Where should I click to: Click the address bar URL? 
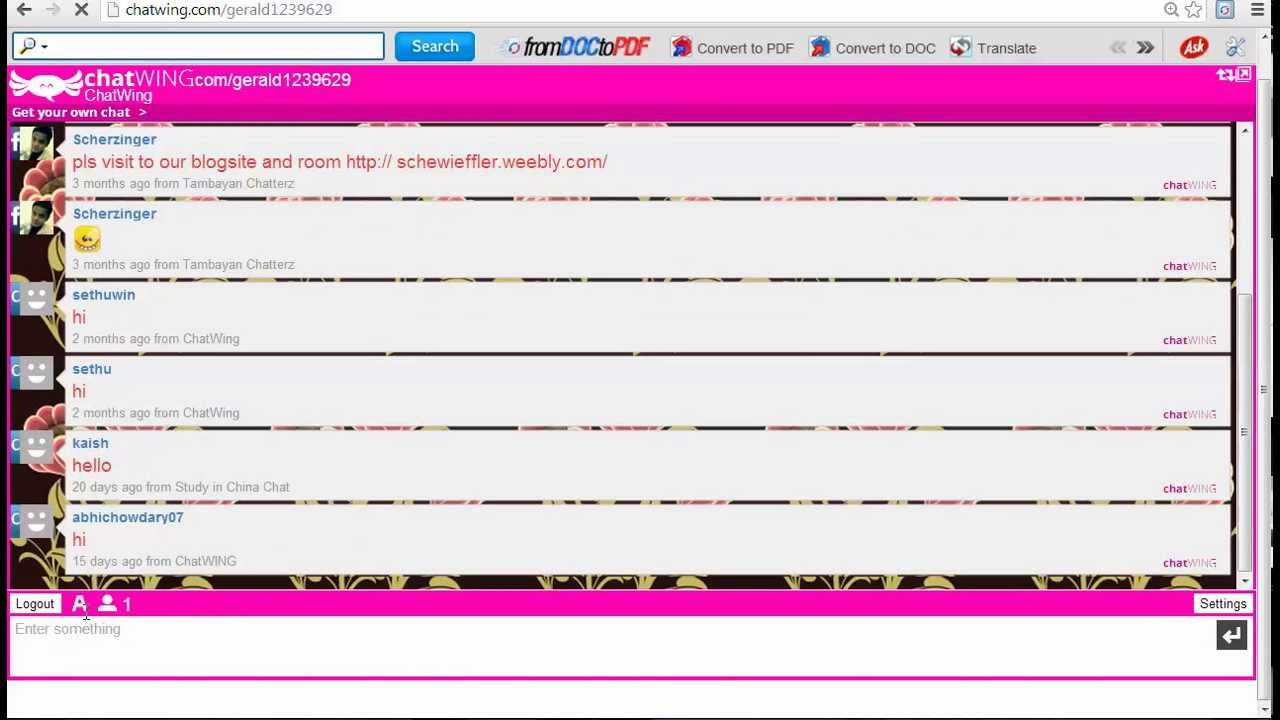229,10
